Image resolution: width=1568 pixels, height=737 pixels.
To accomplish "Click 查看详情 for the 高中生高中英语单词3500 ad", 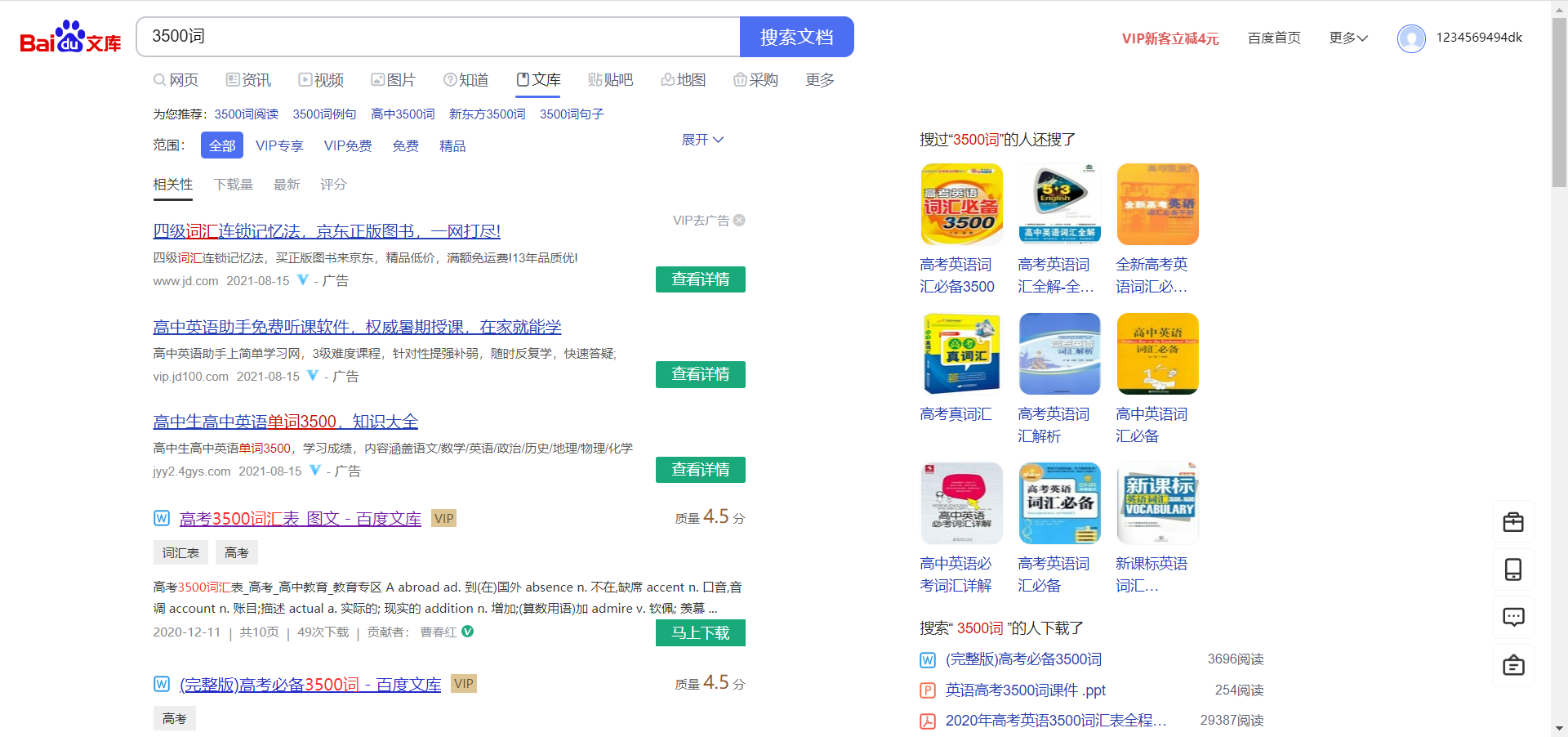I will (x=701, y=470).
